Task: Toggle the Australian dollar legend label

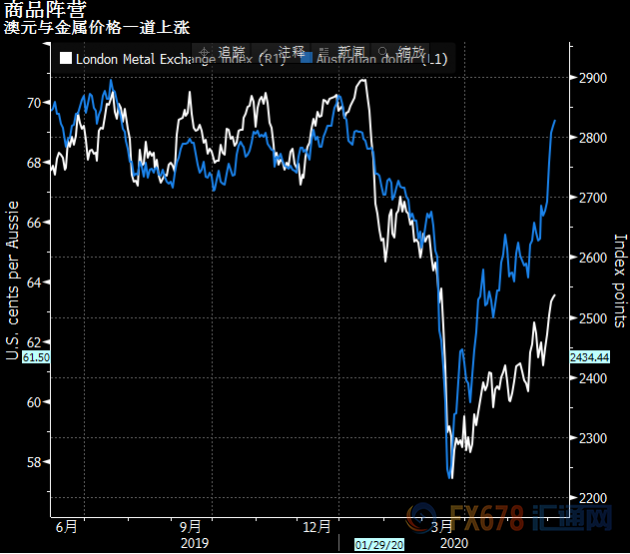Action: pyautogui.click(x=380, y=60)
